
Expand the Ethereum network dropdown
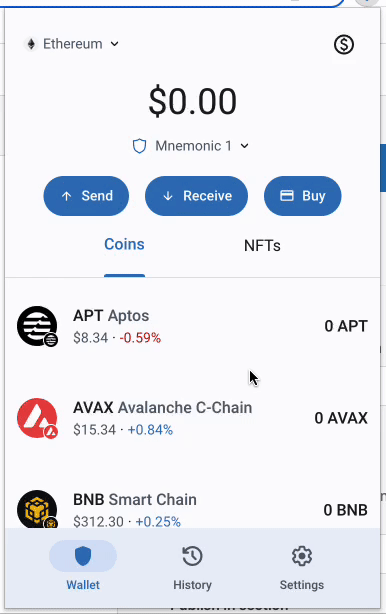[x=71, y=44]
